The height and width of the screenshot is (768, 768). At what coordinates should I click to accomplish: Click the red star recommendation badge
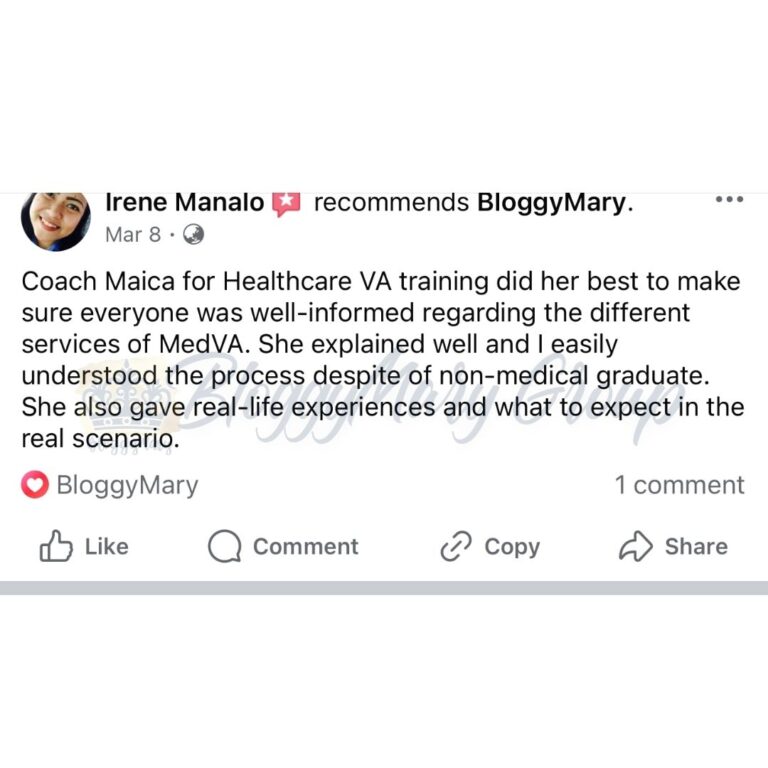coord(286,203)
